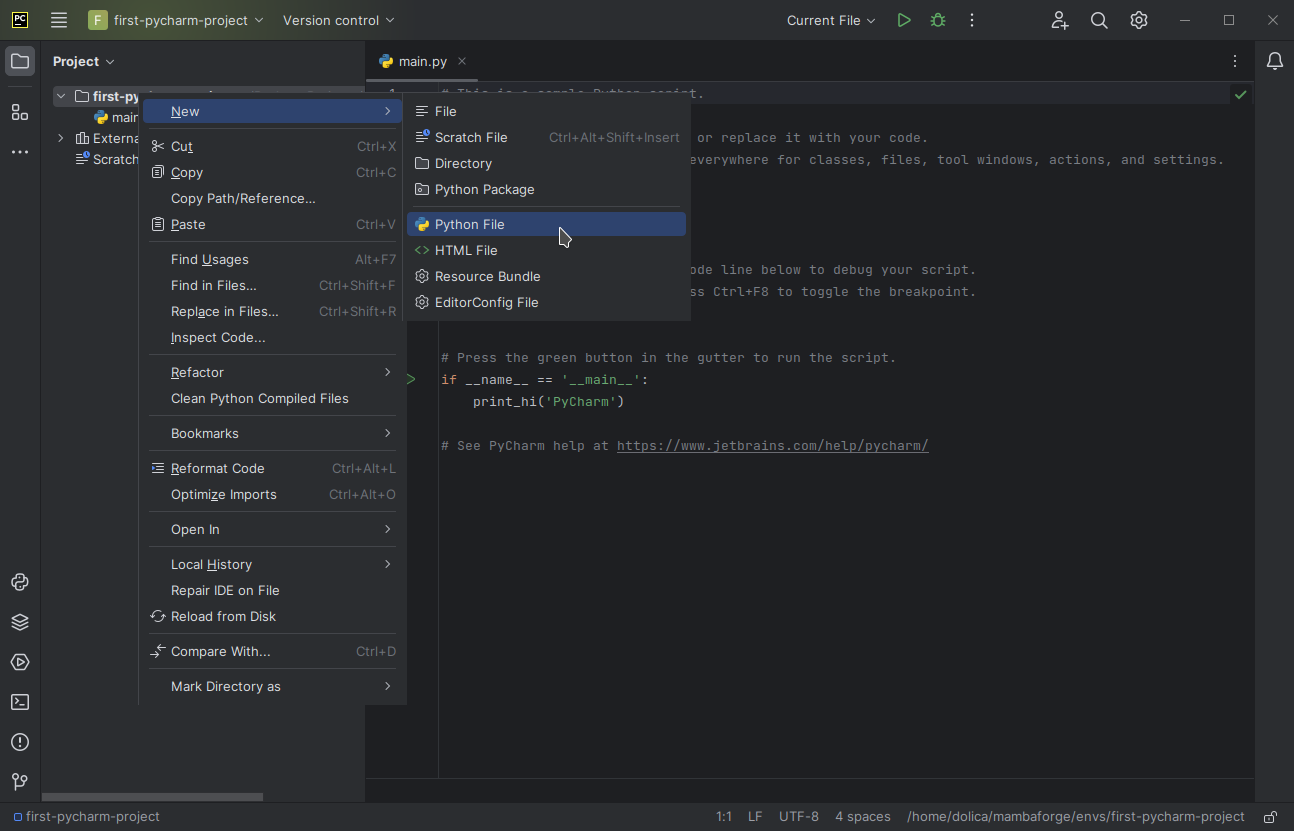
Task: Click Paste in context menu
Action: coord(272,224)
